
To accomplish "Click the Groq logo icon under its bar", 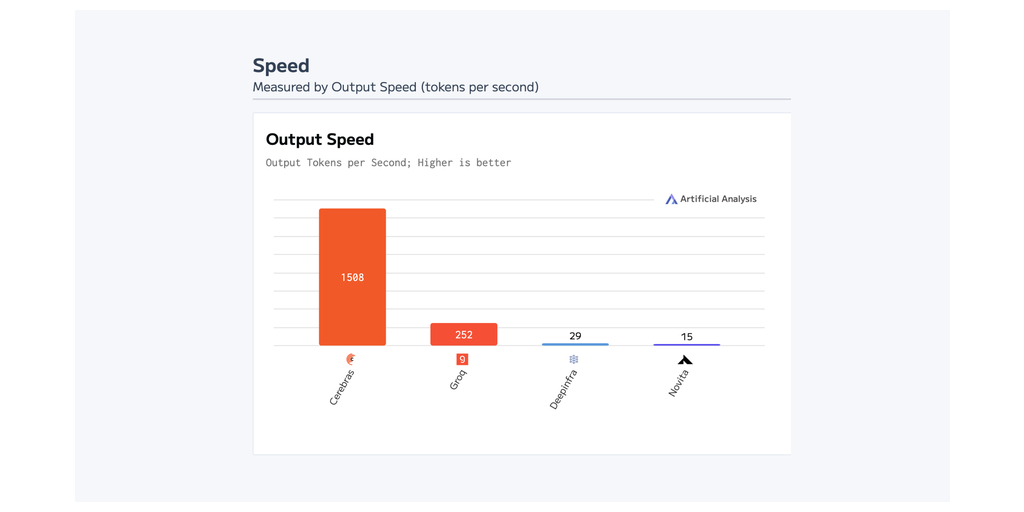I will tap(462, 359).
